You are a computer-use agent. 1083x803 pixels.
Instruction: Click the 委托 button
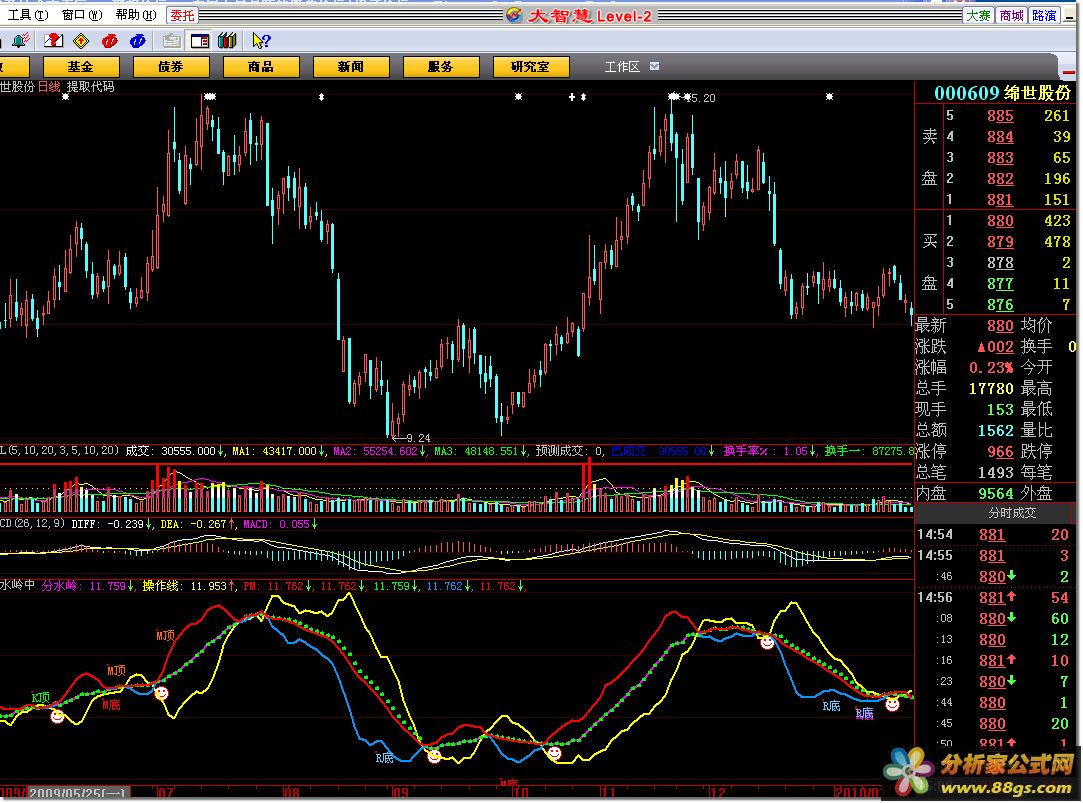pyautogui.click(x=182, y=15)
